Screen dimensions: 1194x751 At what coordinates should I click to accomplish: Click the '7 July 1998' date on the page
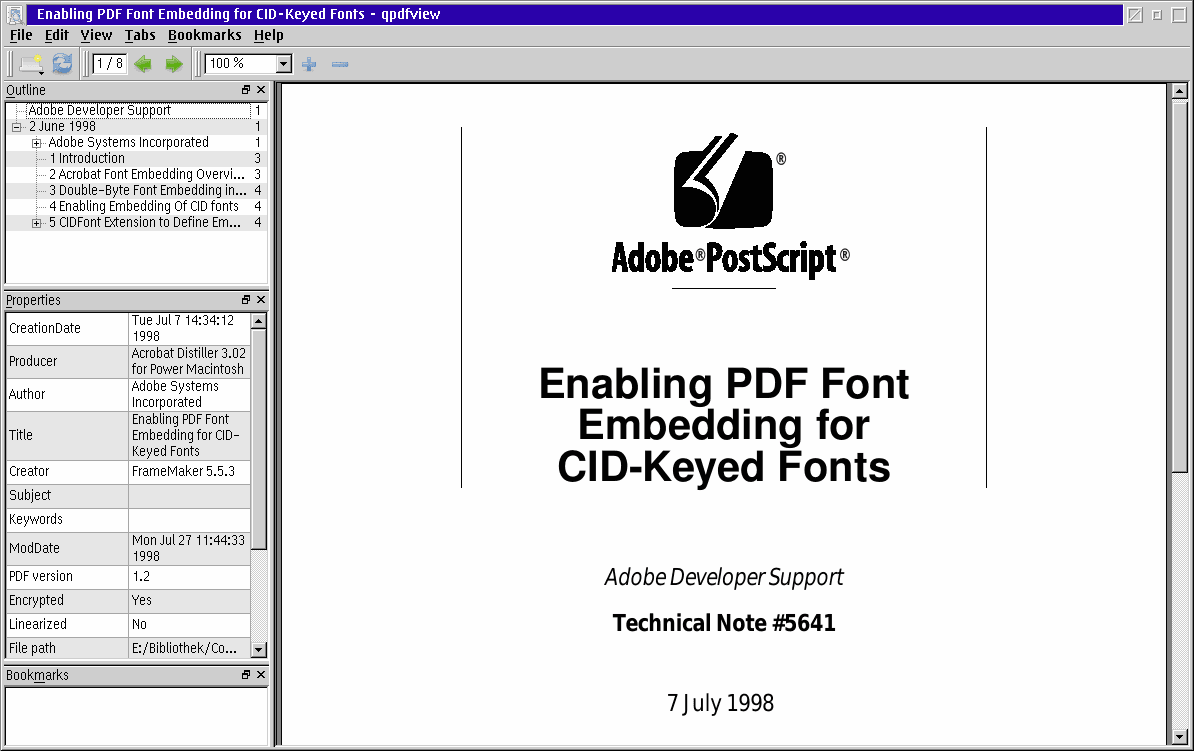point(720,703)
